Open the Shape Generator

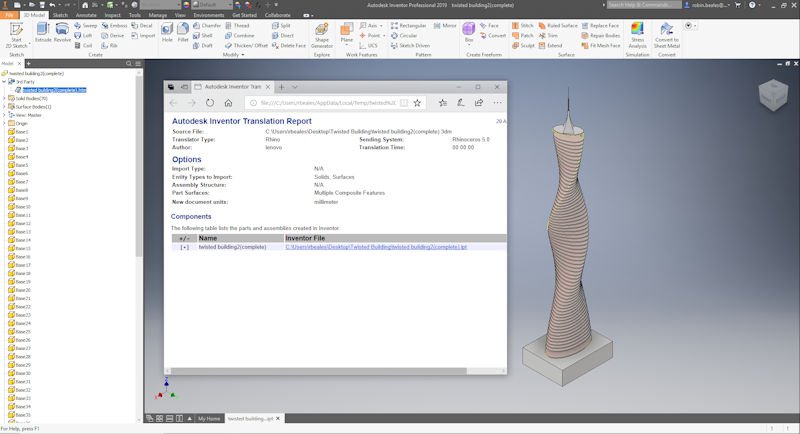[x=322, y=36]
